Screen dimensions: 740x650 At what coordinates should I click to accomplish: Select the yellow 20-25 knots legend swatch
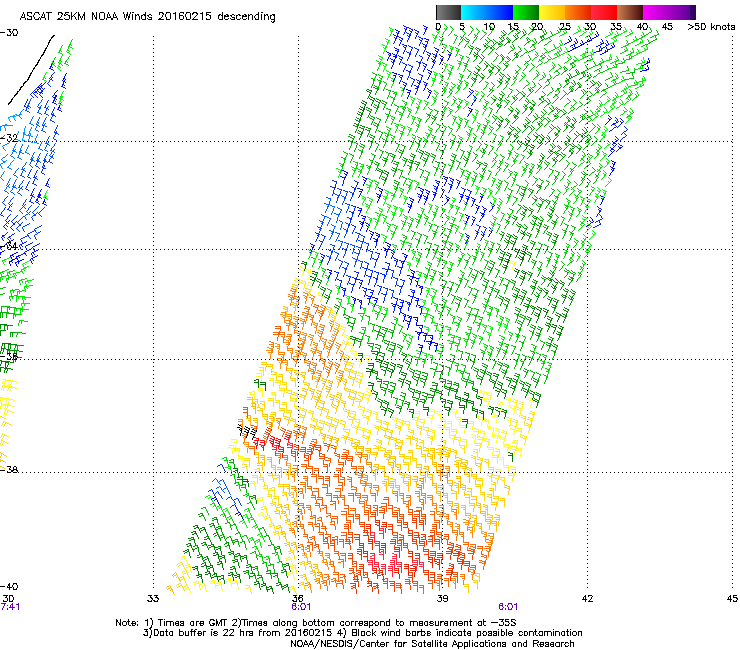(x=552, y=12)
